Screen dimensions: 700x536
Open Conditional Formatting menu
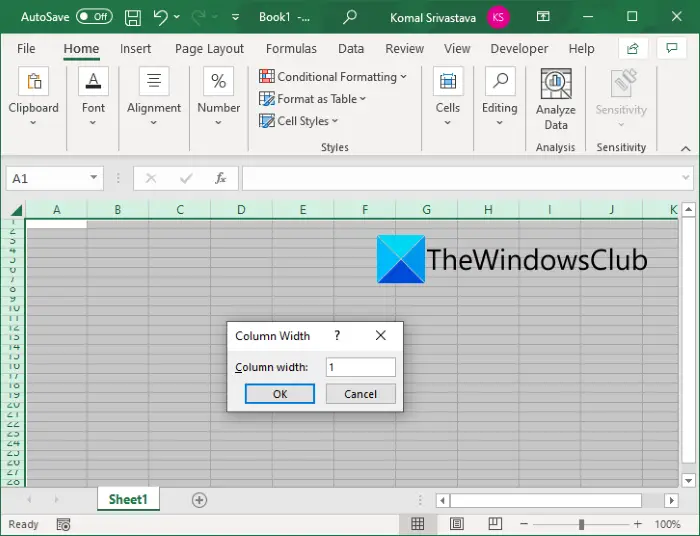pos(333,77)
